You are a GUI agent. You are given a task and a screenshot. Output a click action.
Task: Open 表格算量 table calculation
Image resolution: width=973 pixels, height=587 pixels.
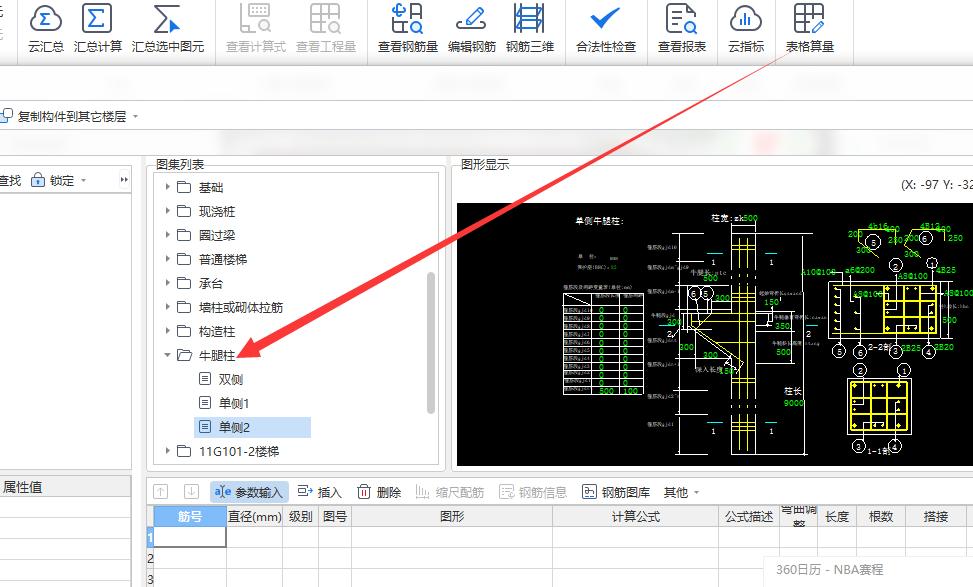point(809,28)
